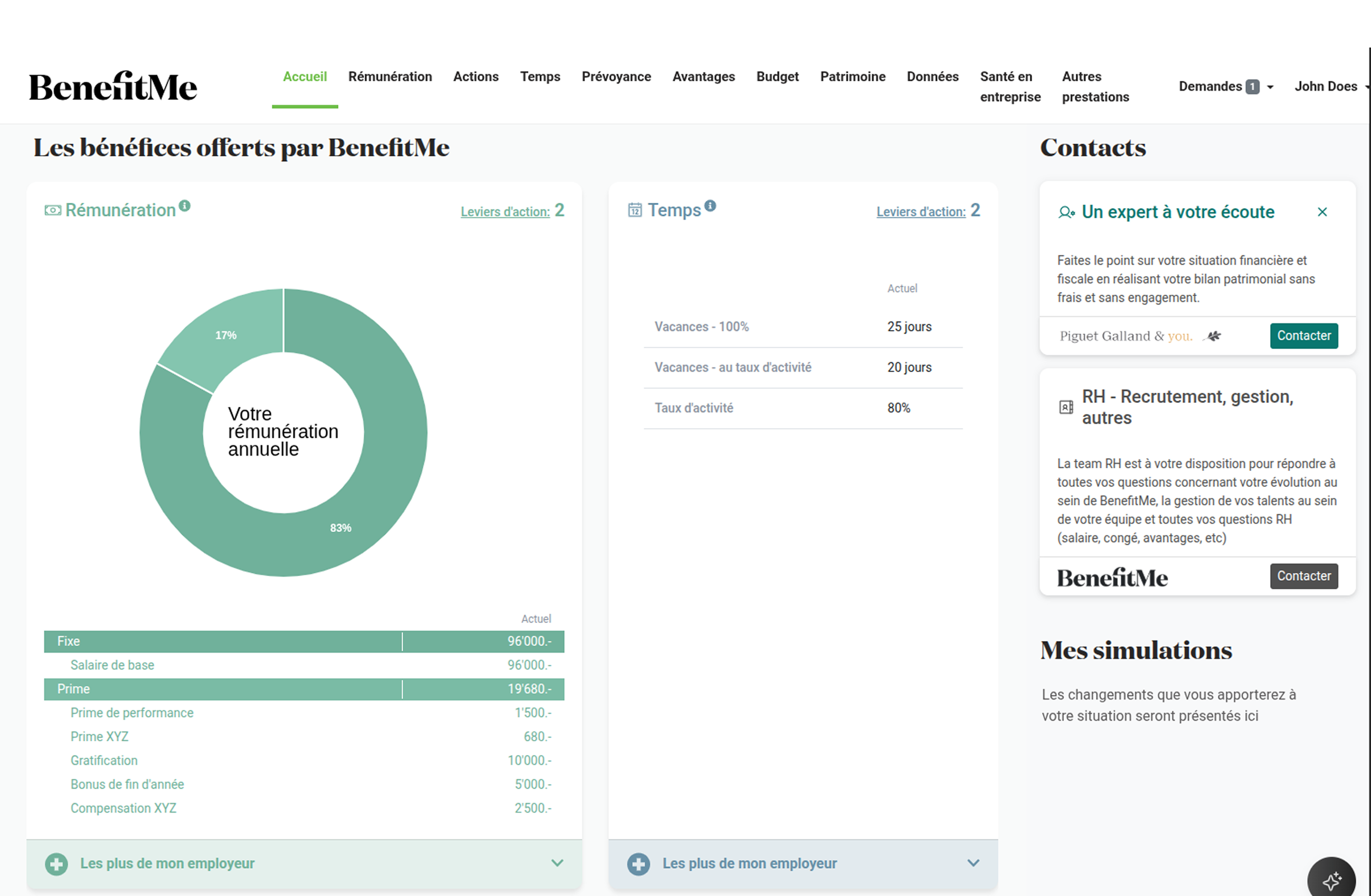The height and width of the screenshot is (896, 1371).
Task: Select the Prime row in remuneration table
Action: (x=304, y=689)
